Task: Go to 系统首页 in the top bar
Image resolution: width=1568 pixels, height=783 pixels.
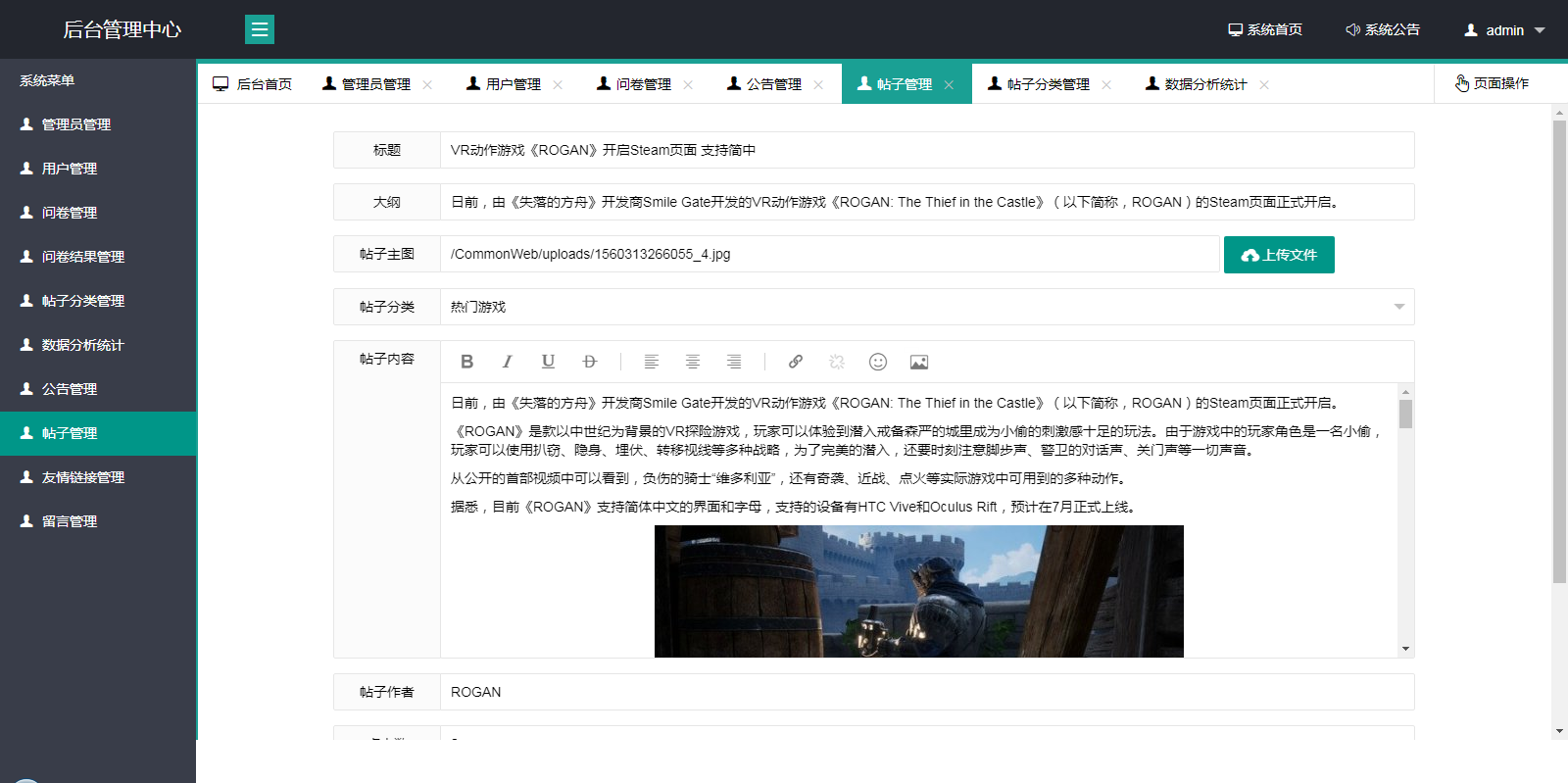Action: 1265,29
